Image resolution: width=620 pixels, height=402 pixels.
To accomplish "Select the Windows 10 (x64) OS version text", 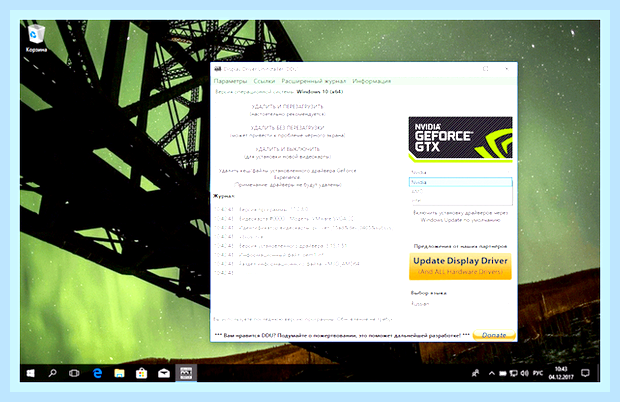I will tap(319, 92).
